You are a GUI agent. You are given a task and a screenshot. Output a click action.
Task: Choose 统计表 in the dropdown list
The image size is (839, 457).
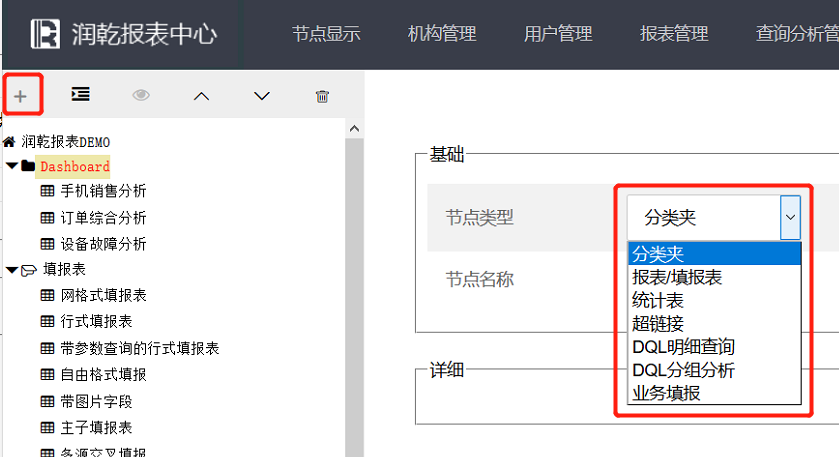coord(714,300)
